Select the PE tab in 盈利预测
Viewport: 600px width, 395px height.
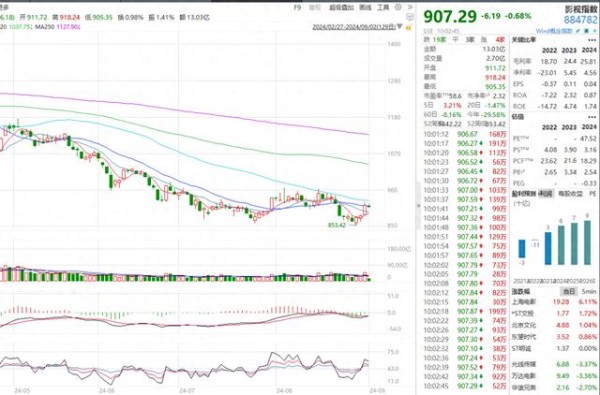click(x=592, y=194)
